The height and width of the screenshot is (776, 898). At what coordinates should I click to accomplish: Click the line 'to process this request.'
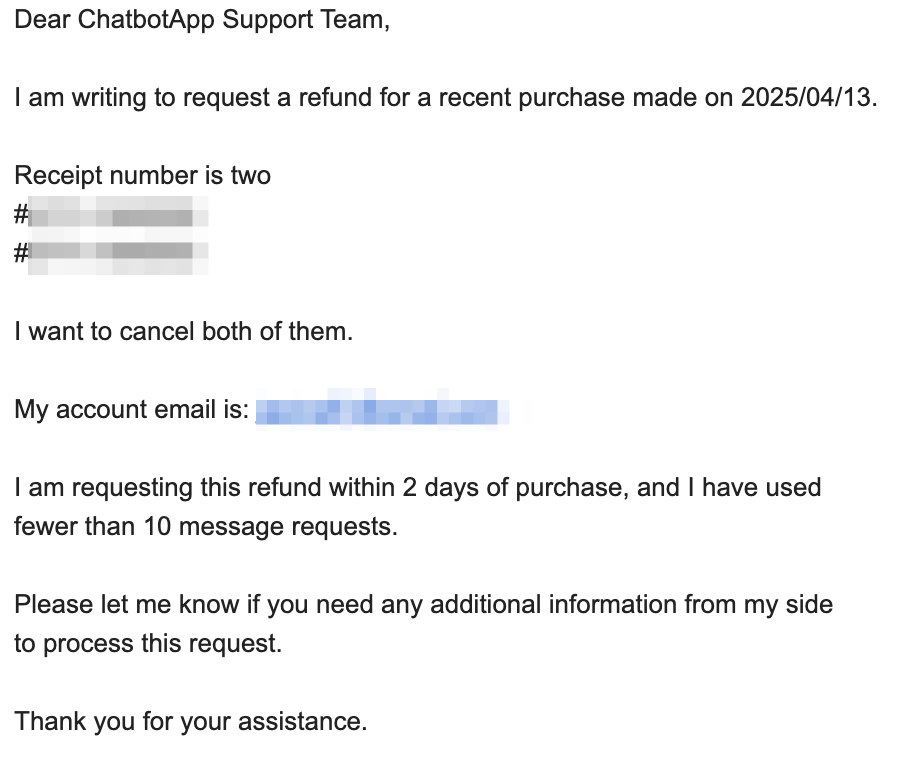point(148,644)
